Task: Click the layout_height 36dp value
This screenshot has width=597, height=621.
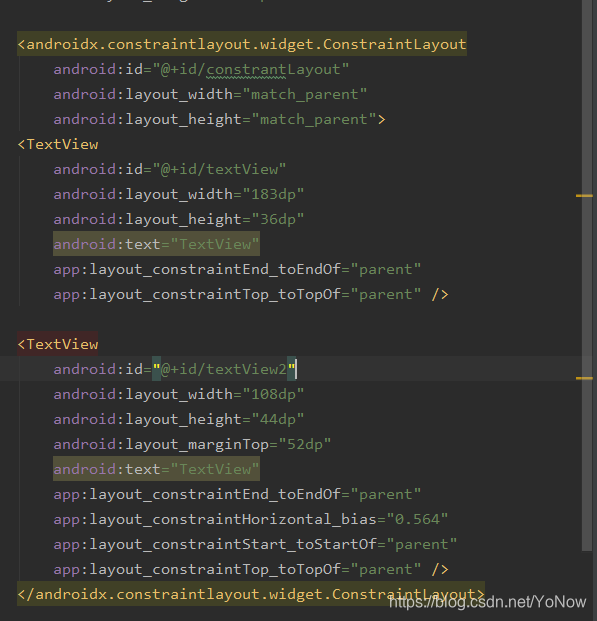Action: tap(278, 219)
